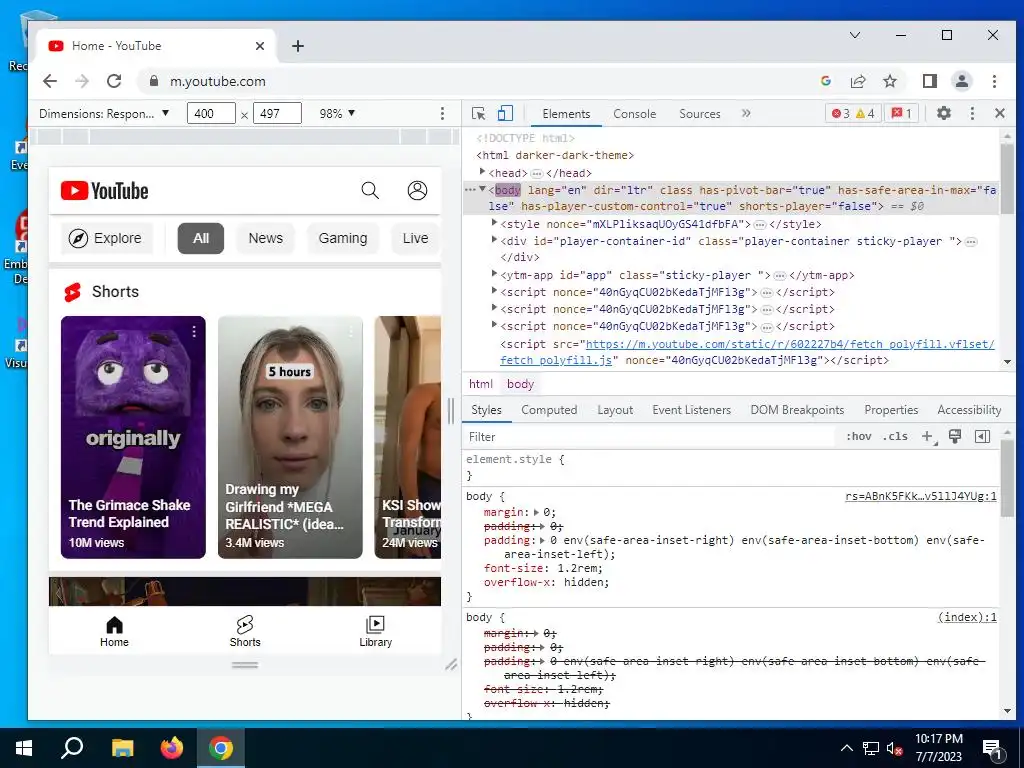Expand the ytm-app element node
The image size is (1024, 768).
pyautogui.click(x=494, y=274)
